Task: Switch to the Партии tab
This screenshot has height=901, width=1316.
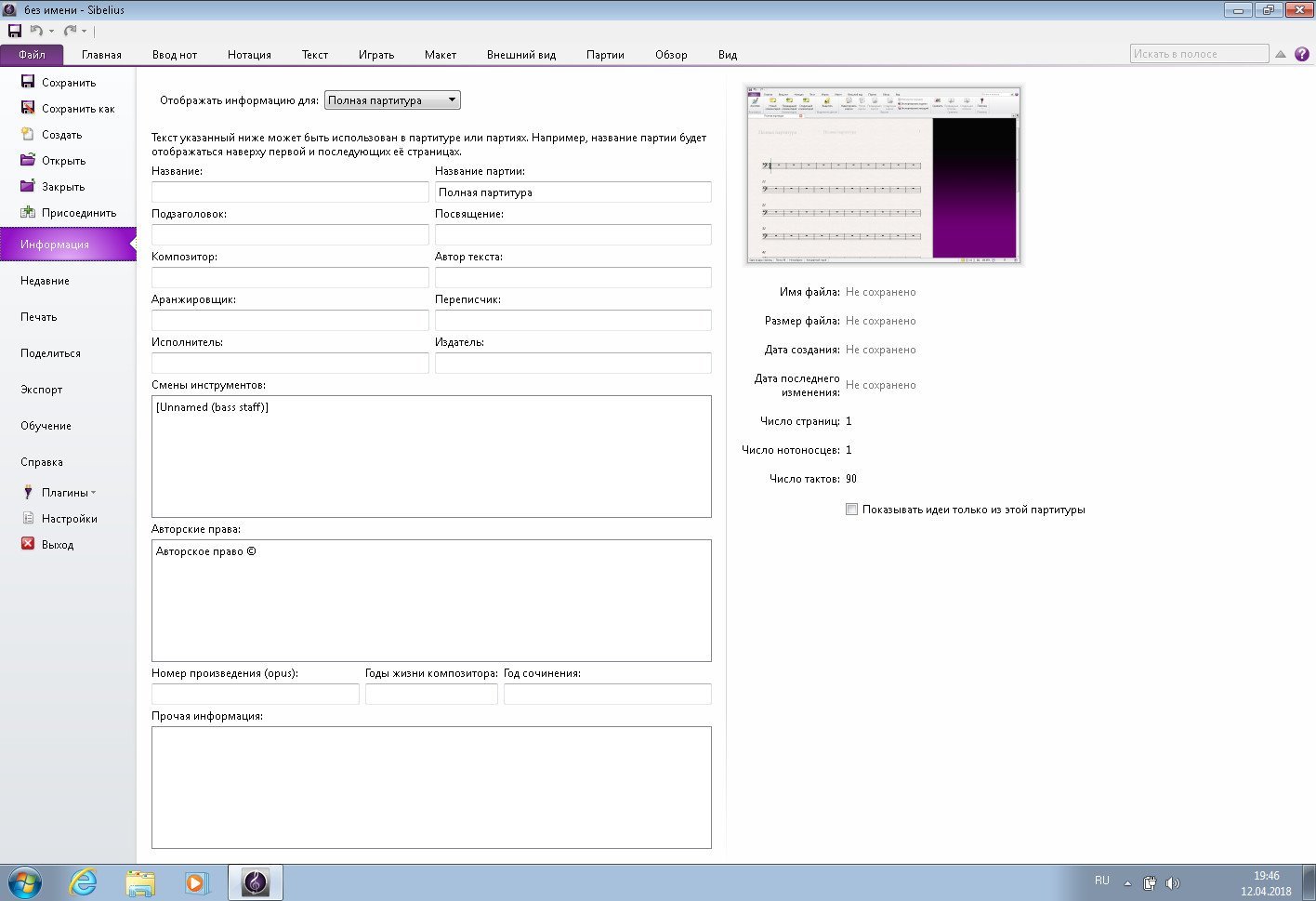Action: click(605, 54)
